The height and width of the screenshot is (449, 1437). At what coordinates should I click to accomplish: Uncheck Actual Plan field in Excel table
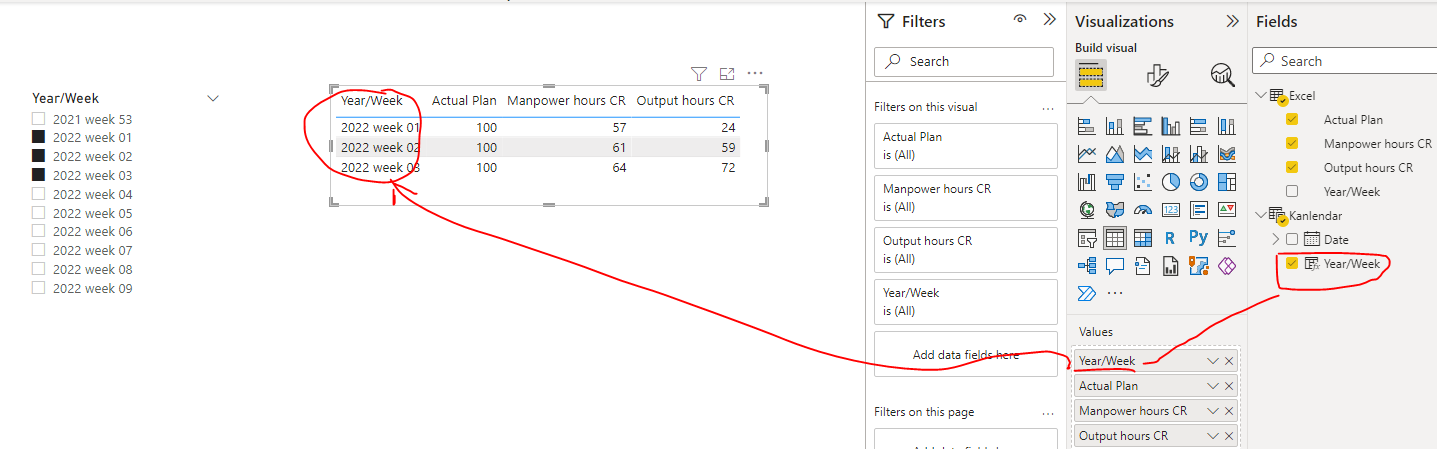[1292, 119]
